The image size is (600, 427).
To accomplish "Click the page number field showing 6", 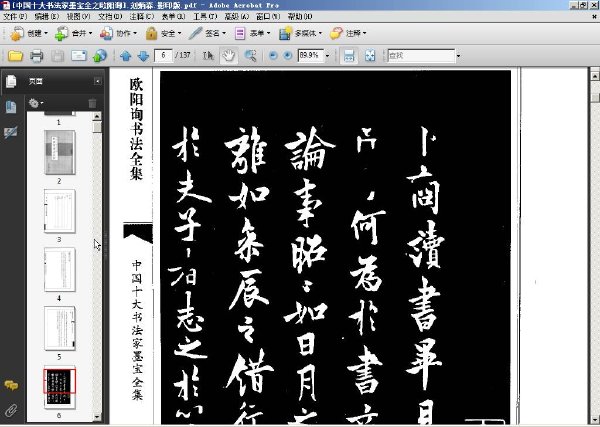I will point(163,55).
